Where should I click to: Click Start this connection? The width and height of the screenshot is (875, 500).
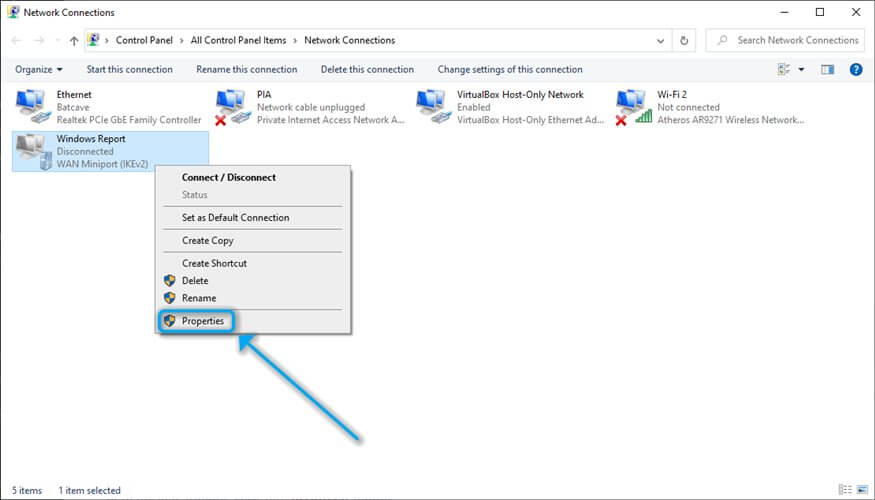[129, 70]
